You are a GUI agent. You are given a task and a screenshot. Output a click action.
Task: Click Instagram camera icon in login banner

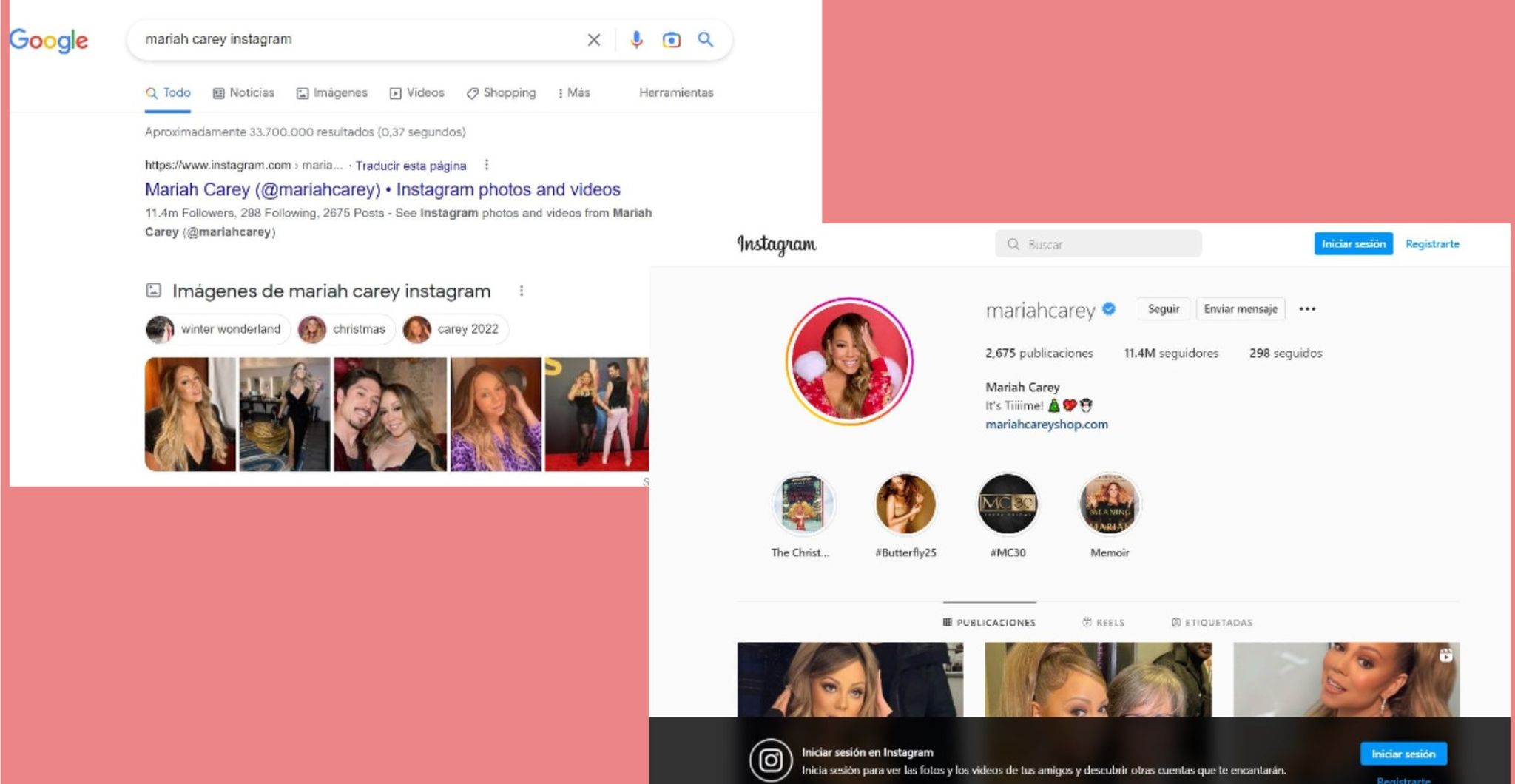click(x=771, y=760)
